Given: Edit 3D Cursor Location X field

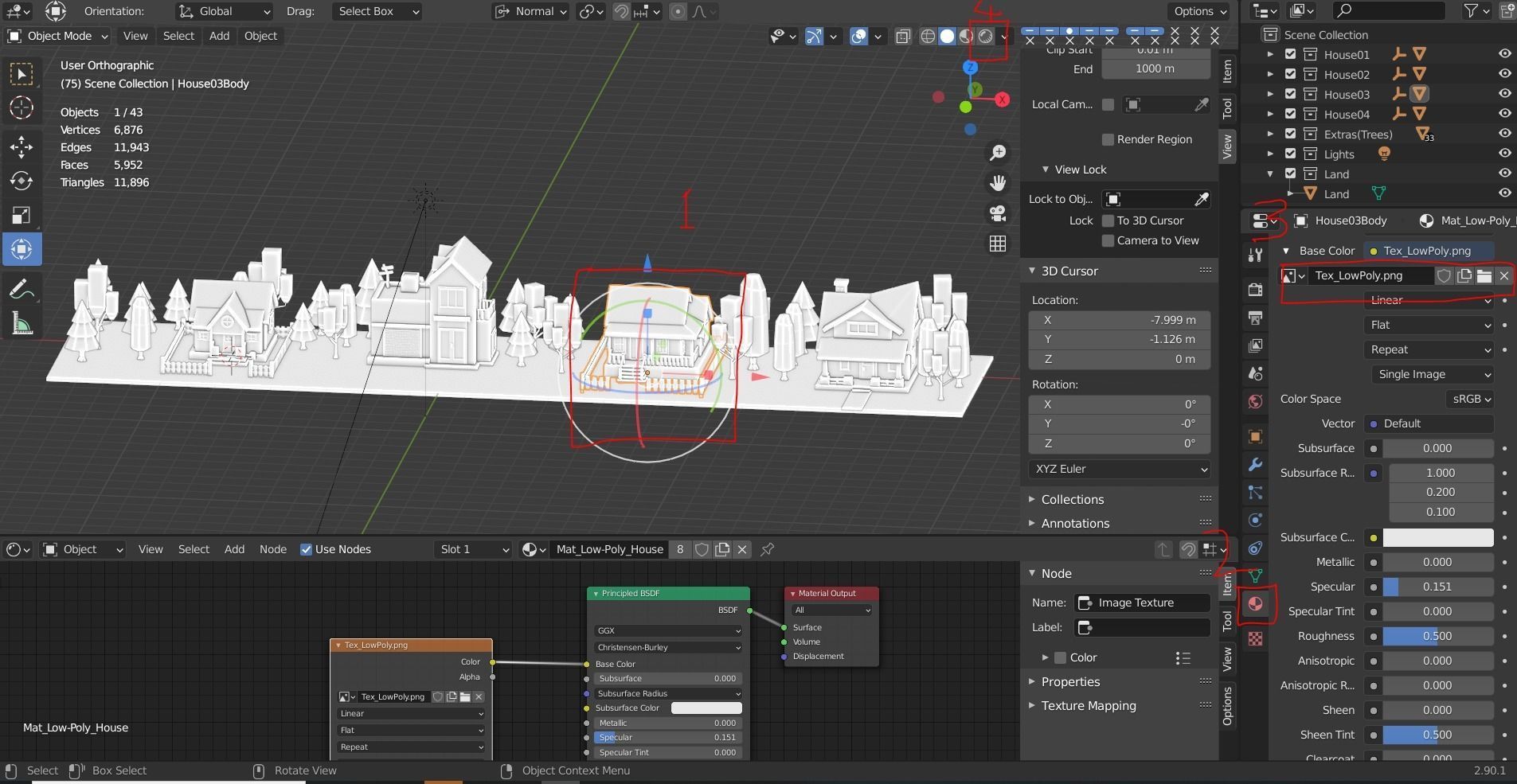Looking at the screenshot, I should pyautogui.click(x=1119, y=320).
